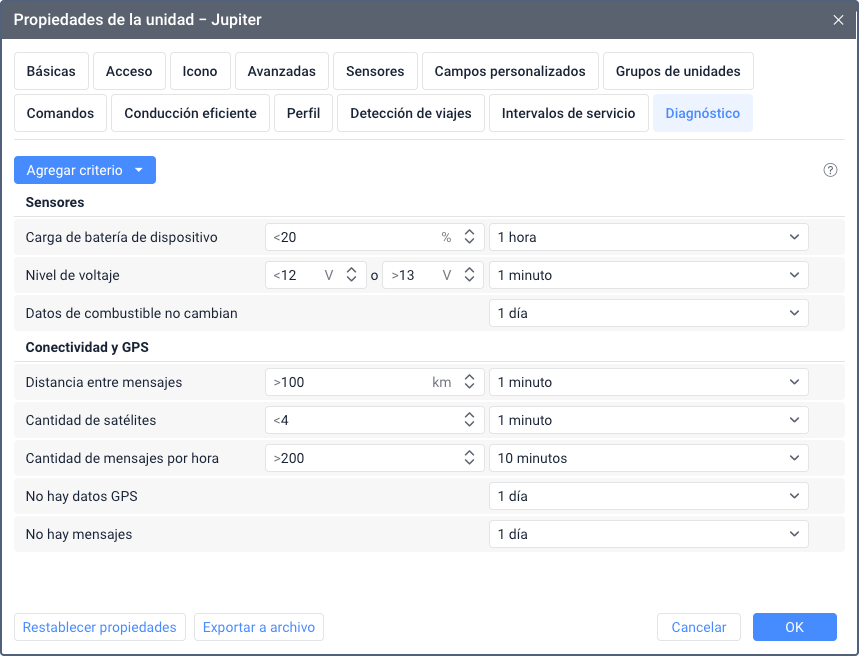The width and height of the screenshot is (859, 656).
Task: Click Exportar a archivo button
Action: (x=259, y=627)
